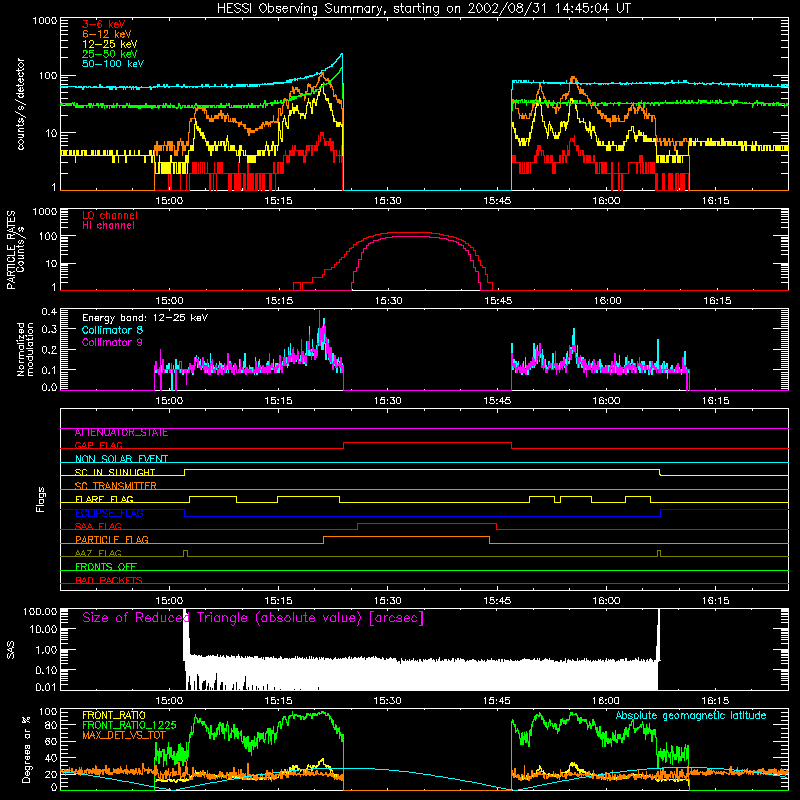Click the HI channel legend label
The image size is (800, 800).
click(109, 226)
